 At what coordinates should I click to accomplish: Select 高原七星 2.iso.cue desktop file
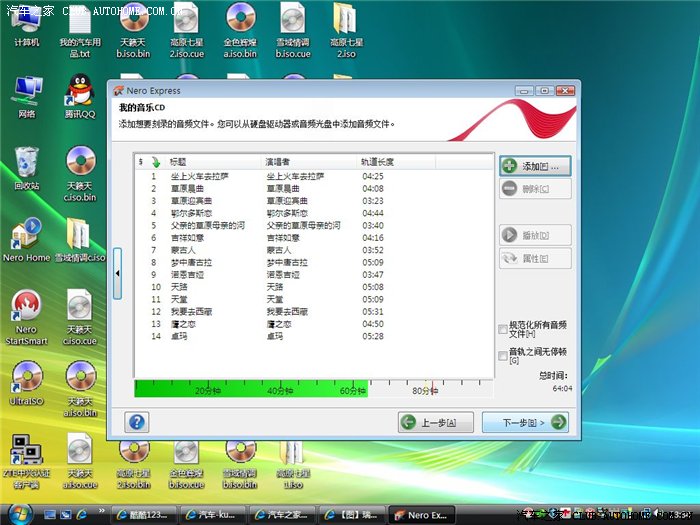click(186, 30)
